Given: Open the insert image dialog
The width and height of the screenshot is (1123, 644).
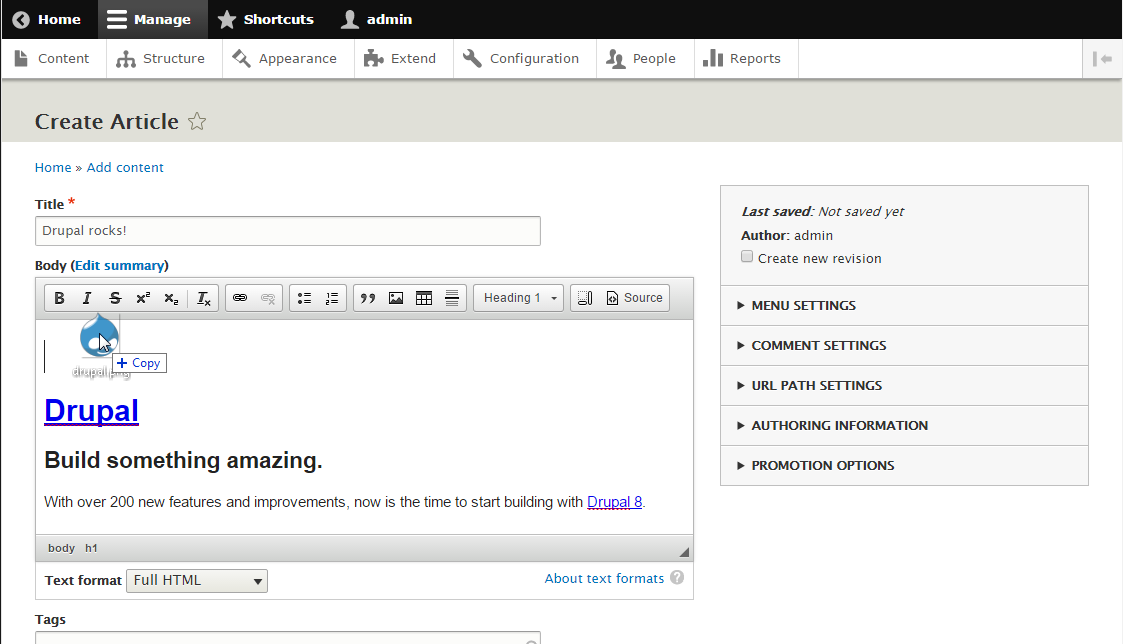Looking at the screenshot, I should tap(396, 298).
